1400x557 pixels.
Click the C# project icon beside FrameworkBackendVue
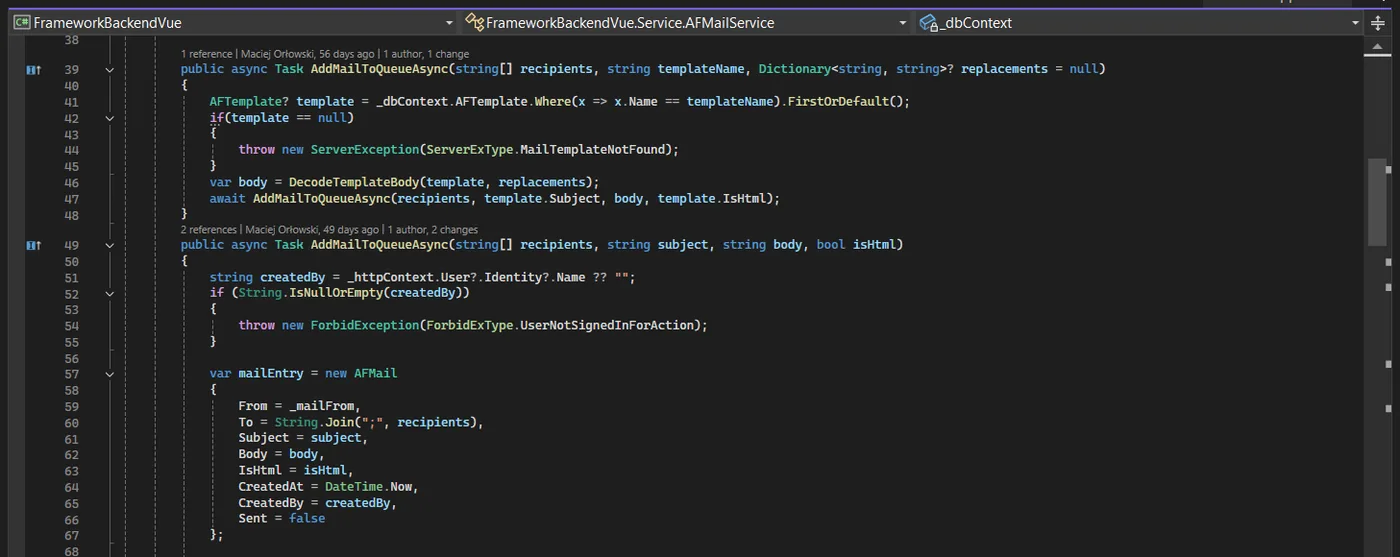22,23
